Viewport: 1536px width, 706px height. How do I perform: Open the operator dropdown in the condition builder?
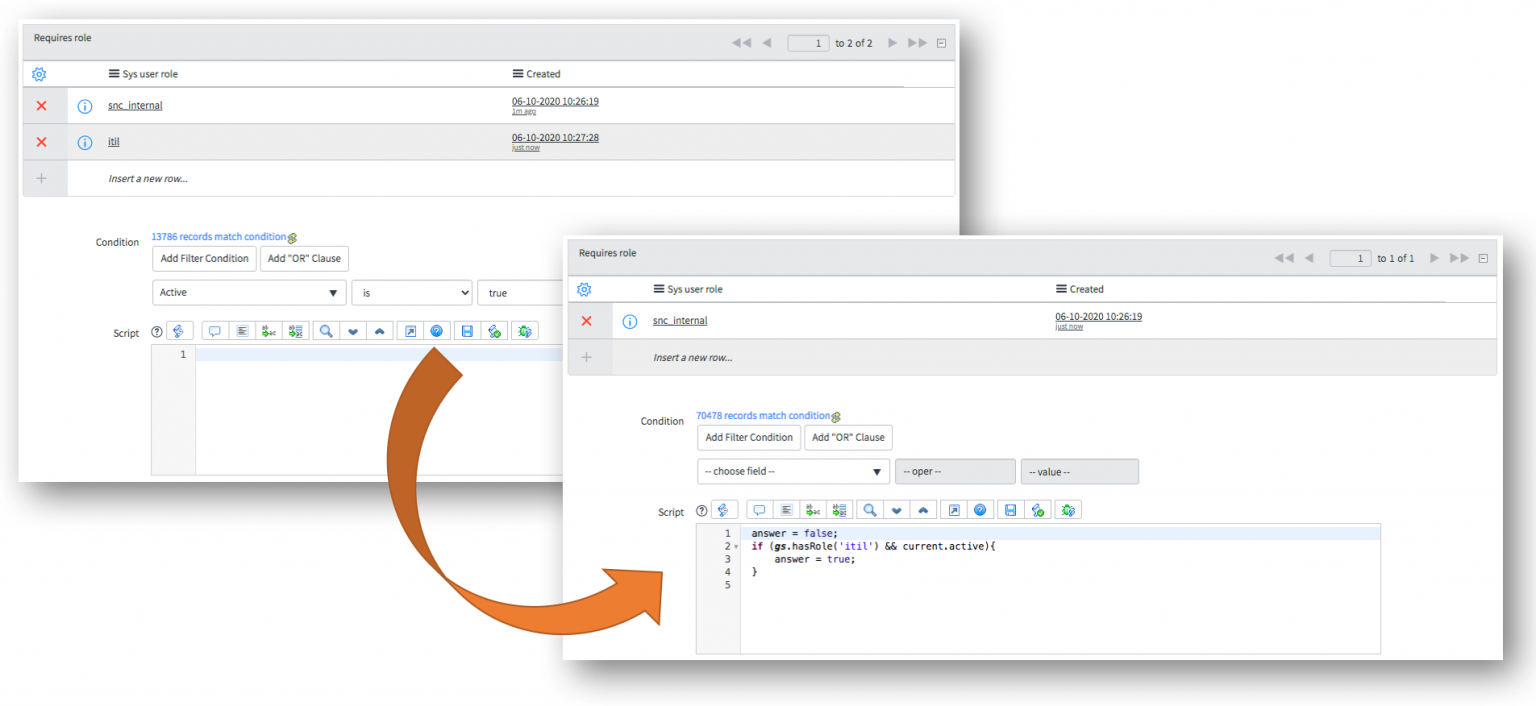pyautogui.click(x=954, y=471)
